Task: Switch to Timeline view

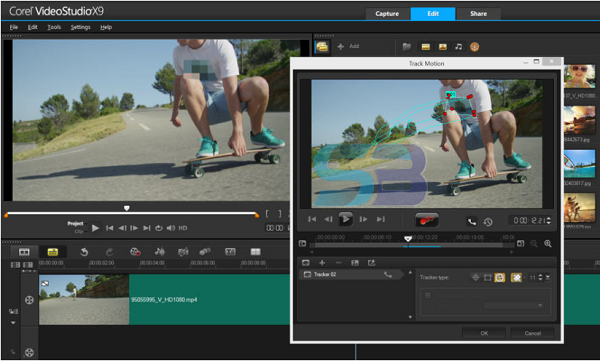Action: click(53, 252)
